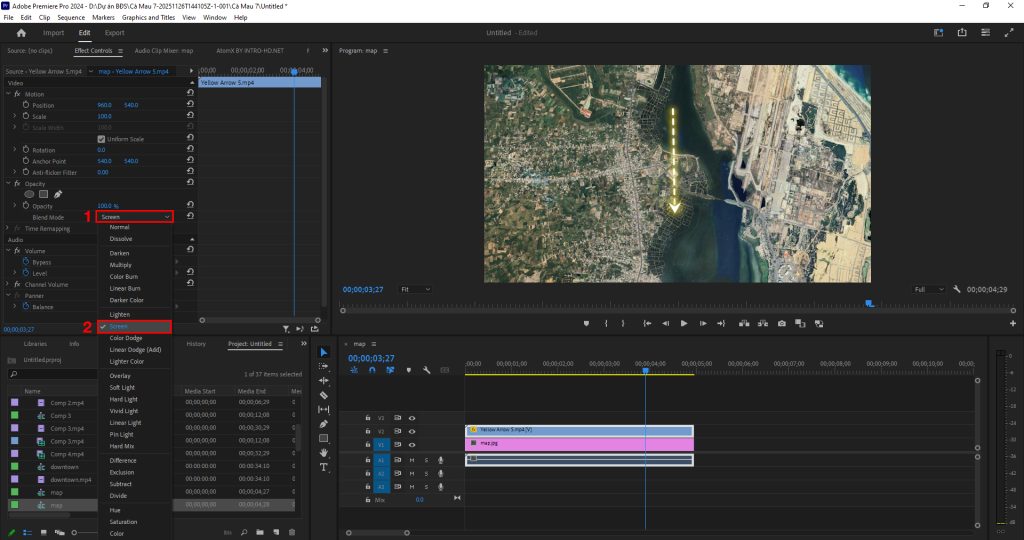Select the Pen tool in the timeline toolbar
The width and height of the screenshot is (1024, 540).
click(324, 423)
